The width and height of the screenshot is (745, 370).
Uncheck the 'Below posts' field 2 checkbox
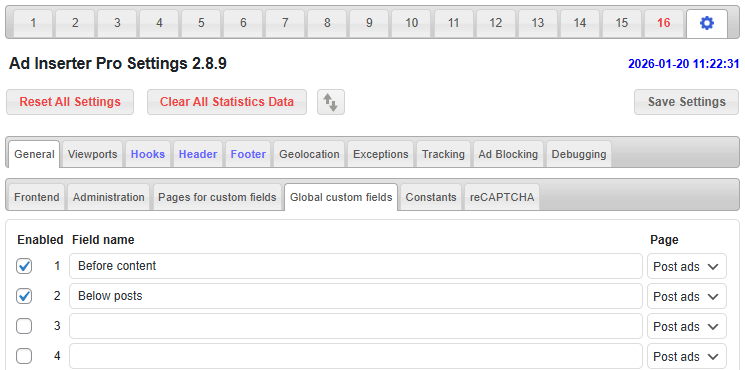point(24,296)
